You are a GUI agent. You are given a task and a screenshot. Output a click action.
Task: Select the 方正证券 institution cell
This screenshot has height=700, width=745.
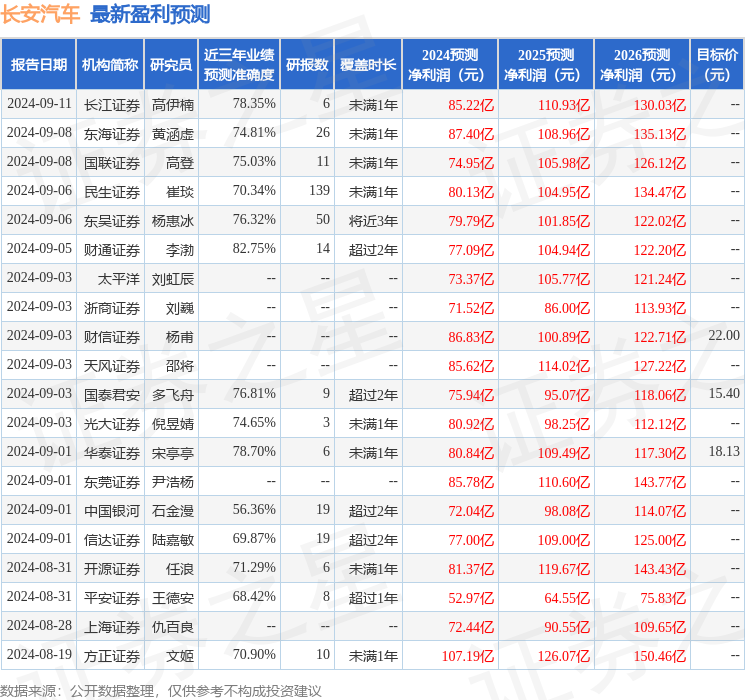tap(112, 655)
